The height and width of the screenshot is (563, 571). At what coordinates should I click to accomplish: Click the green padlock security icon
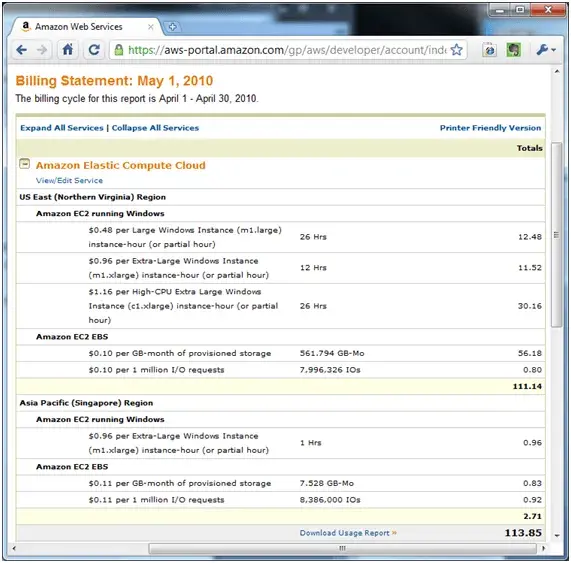[119, 50]
